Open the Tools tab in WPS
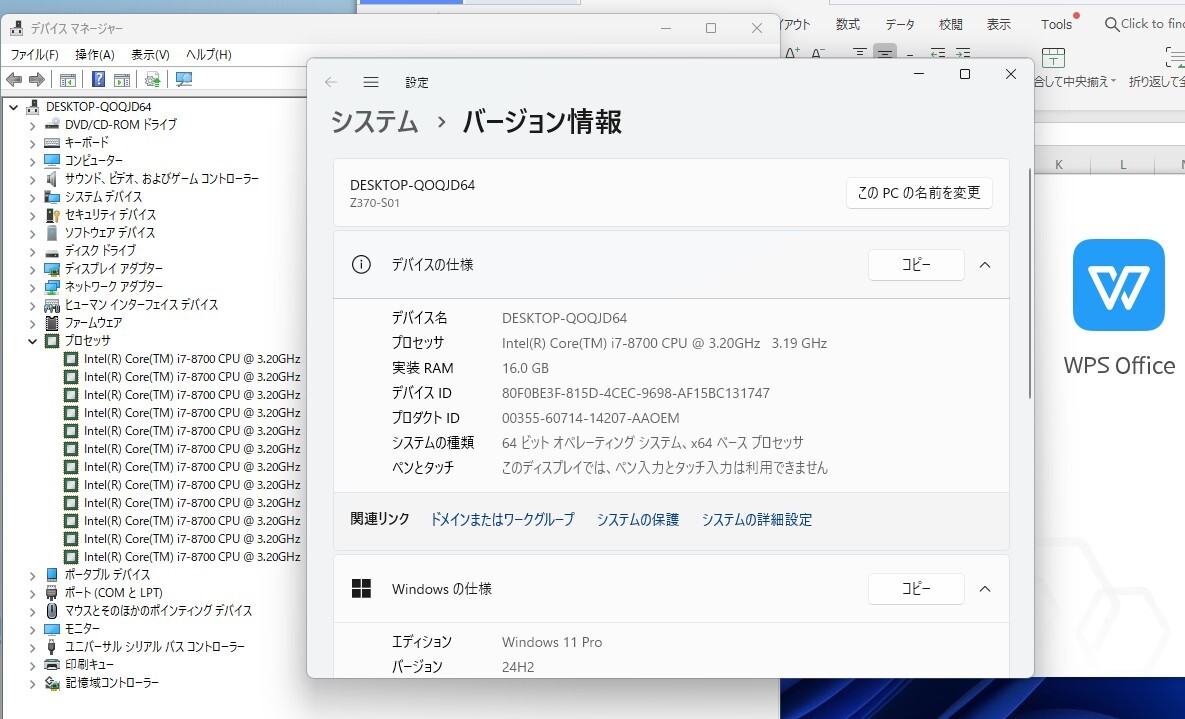This screenshot has height=719, width=1185. click(1056, 24)
